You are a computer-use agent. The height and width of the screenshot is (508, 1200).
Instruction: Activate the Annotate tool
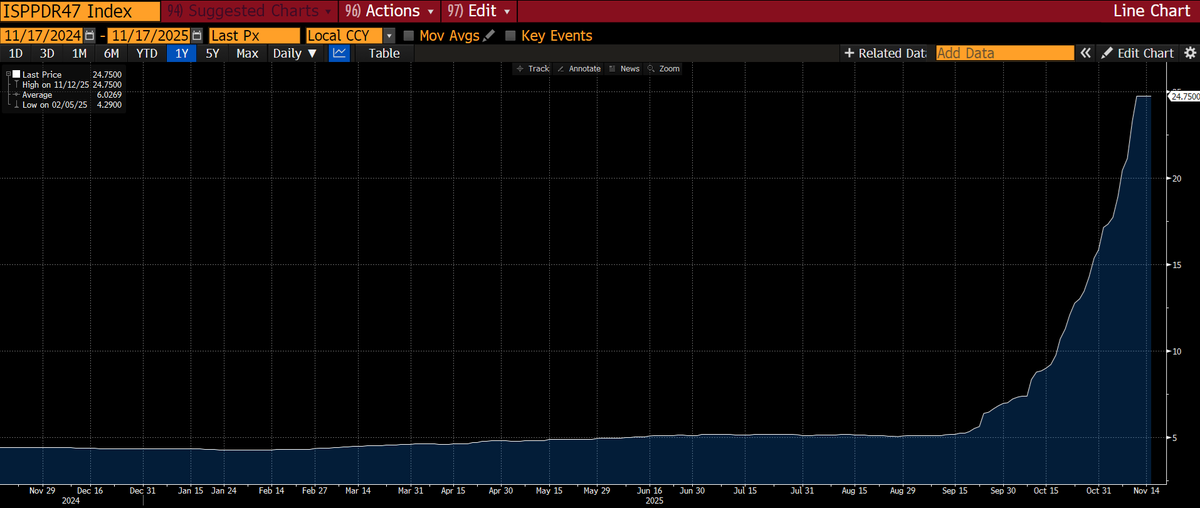click(578, 69)
